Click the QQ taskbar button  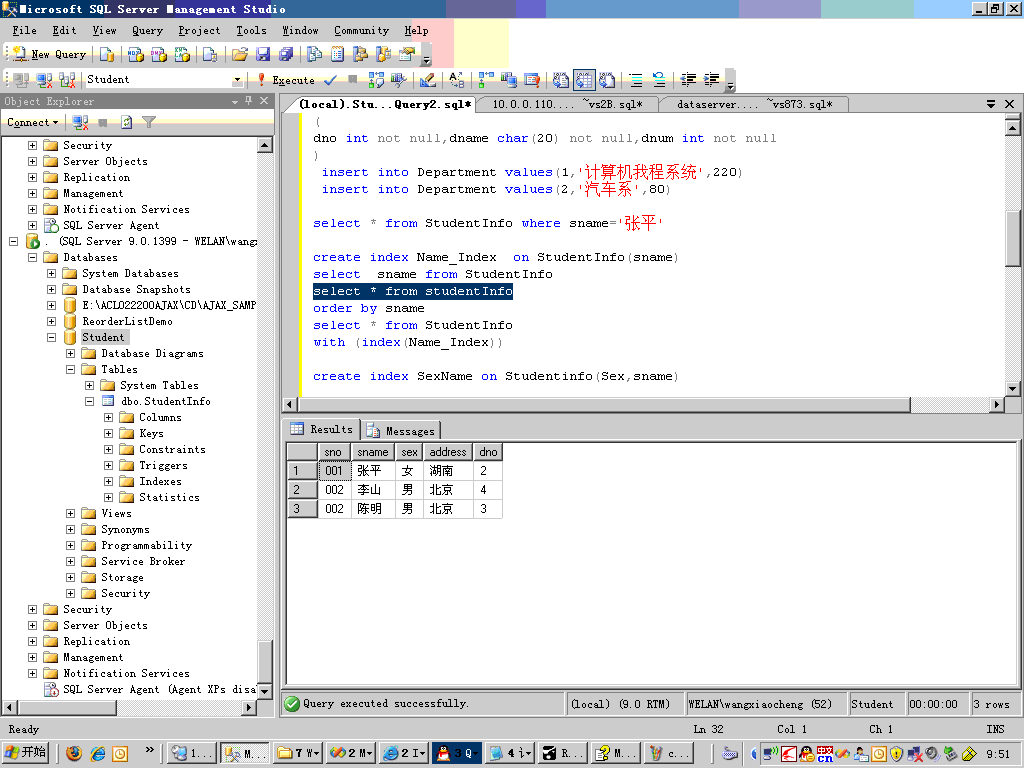coord(456,753)
